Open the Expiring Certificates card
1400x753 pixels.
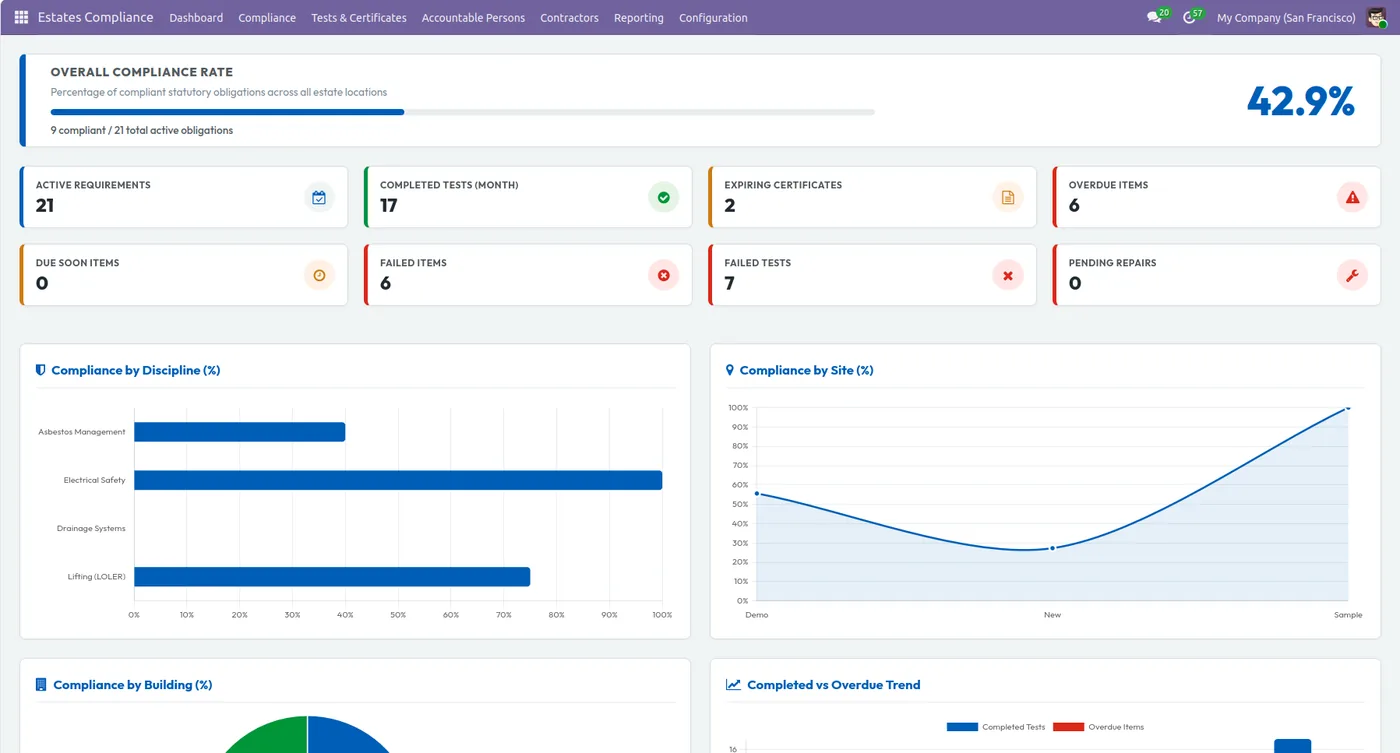(872, 197)
